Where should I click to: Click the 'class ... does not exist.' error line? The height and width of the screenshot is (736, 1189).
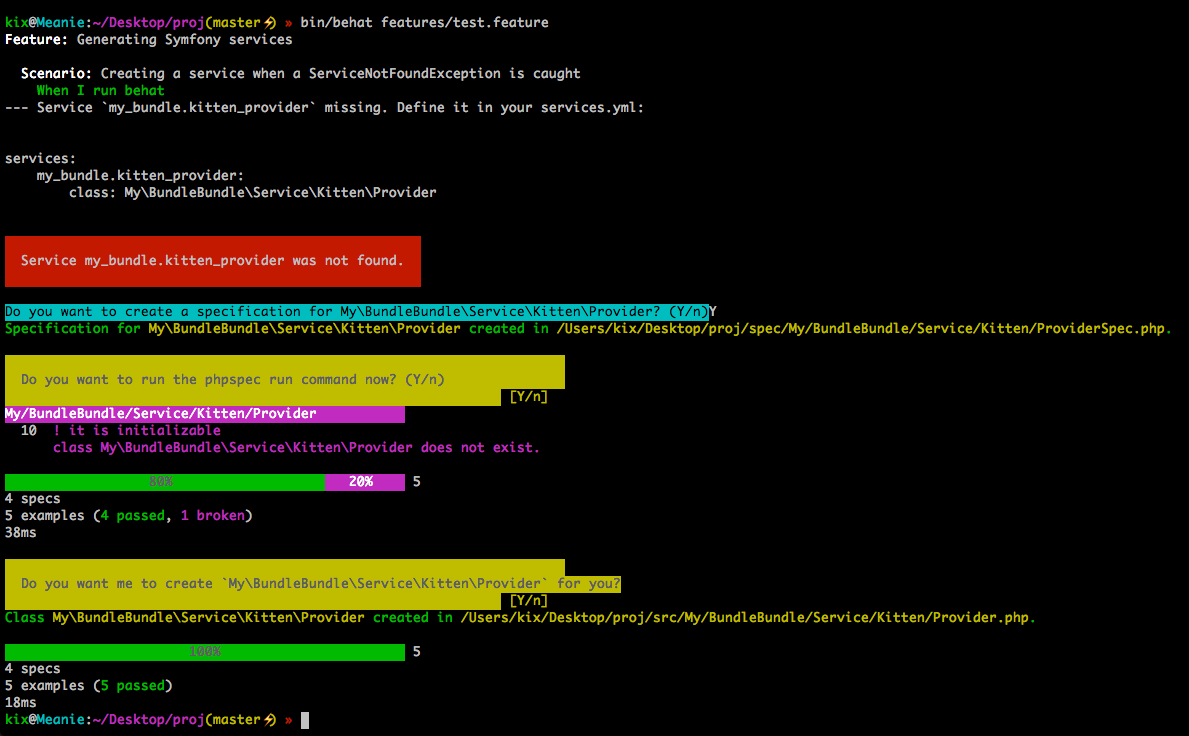pyautogui.click(x=296, y=448)
